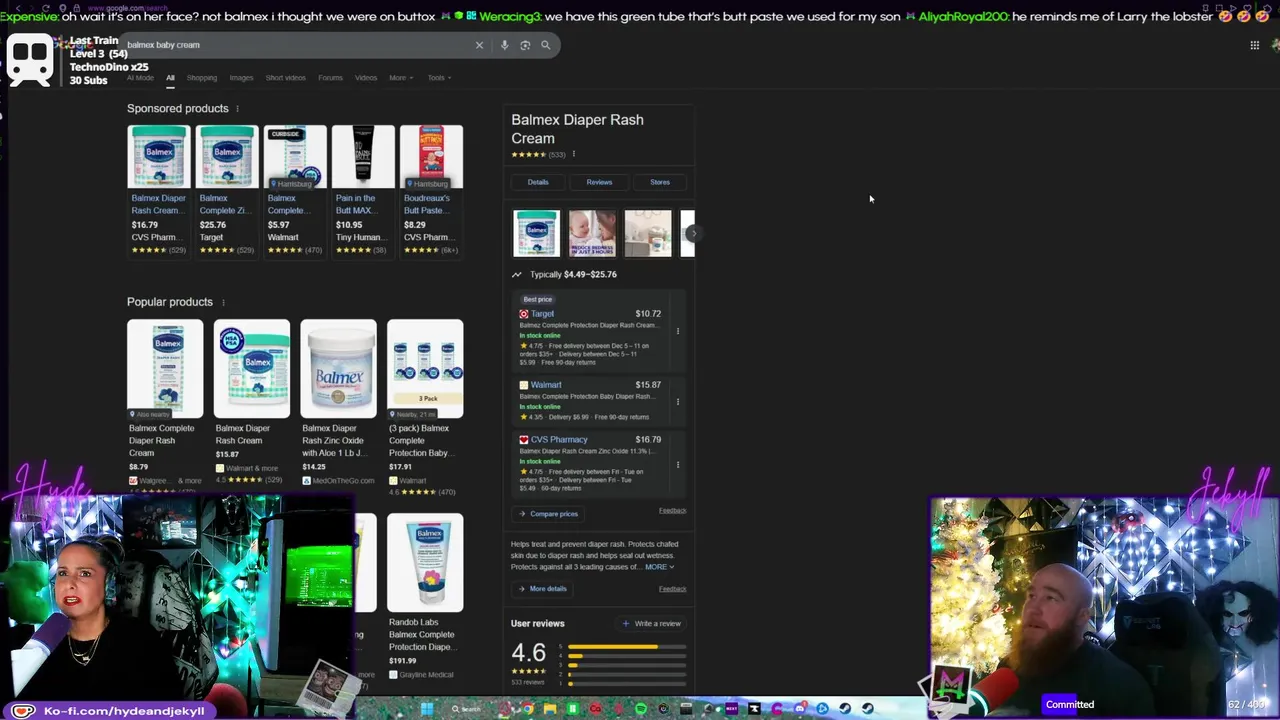Image resolution: width=1280 pixels, height=720 pixels.
Task: Open Ko-fi.com/hydeandjekyll overlay link
Action: coord(123,711)
